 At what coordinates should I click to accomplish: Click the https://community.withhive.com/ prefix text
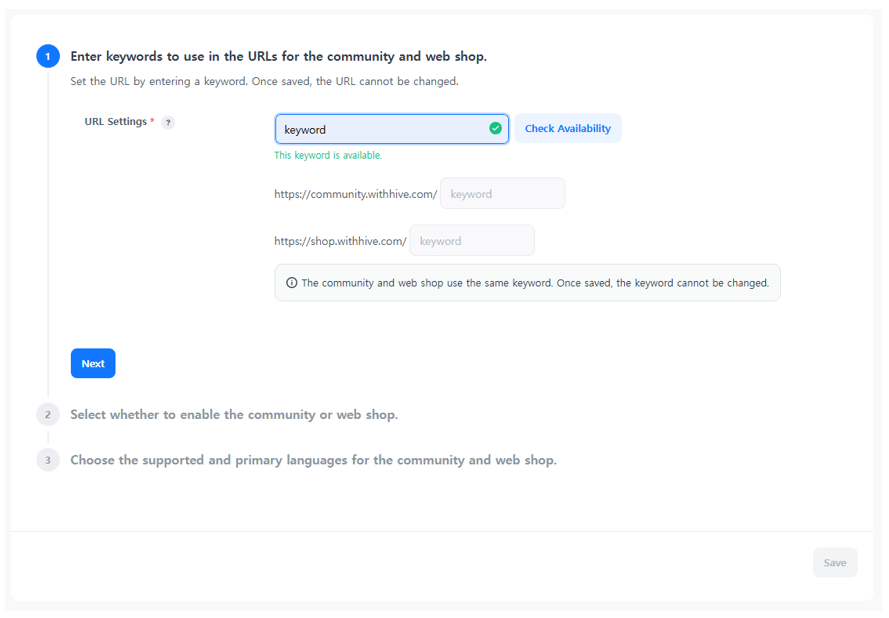(x=355, y=194)
